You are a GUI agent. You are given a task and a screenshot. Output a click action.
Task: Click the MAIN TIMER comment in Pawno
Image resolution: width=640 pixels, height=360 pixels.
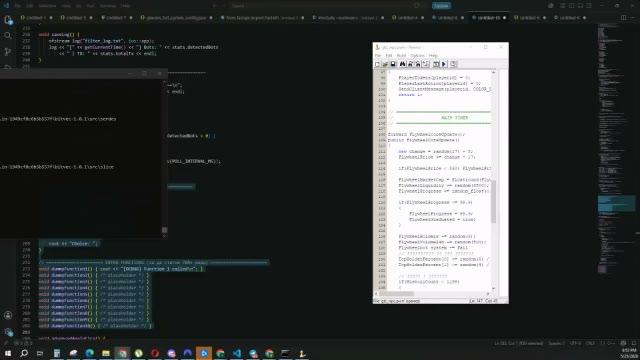[454, 118]
